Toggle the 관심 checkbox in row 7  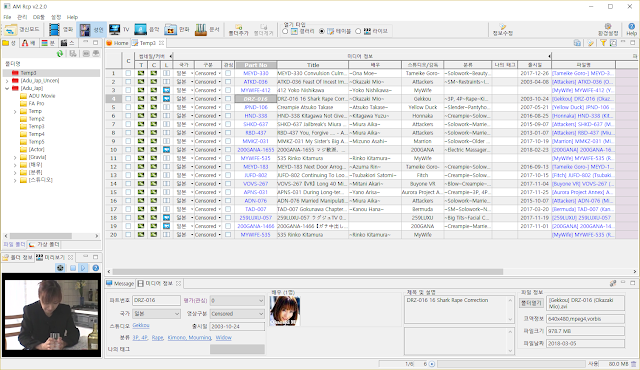pyautogui.click(x=228, y=124)
